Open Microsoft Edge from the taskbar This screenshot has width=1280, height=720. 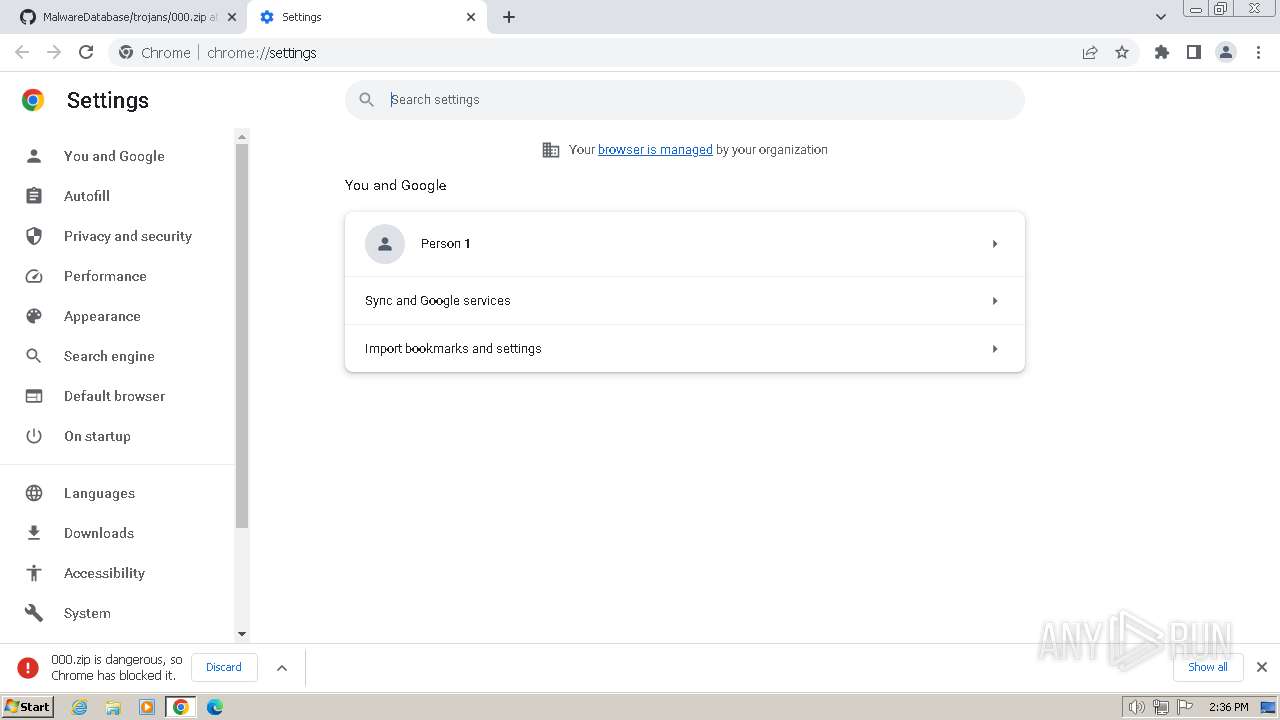click(215, 707)
